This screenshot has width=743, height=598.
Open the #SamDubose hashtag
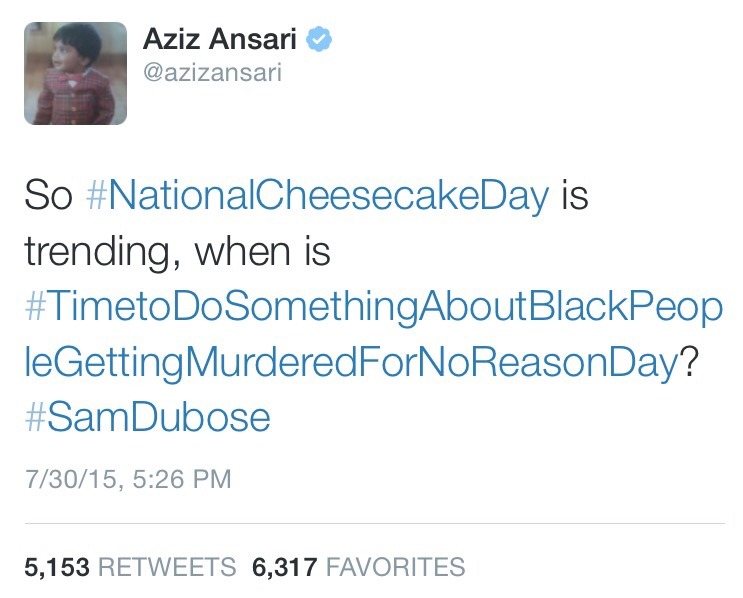pos(147,416)
